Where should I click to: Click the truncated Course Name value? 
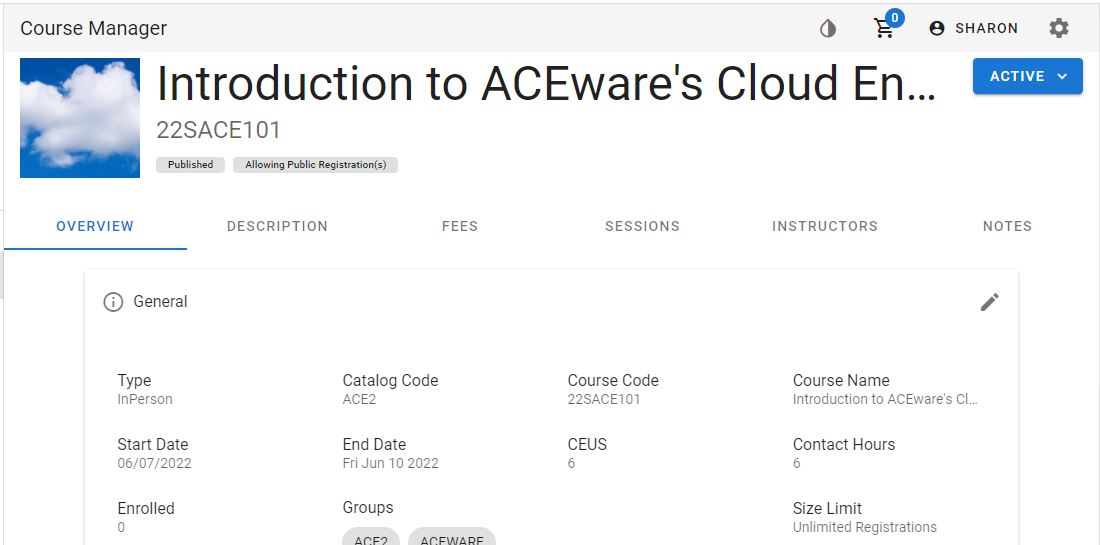coord(885,399)
